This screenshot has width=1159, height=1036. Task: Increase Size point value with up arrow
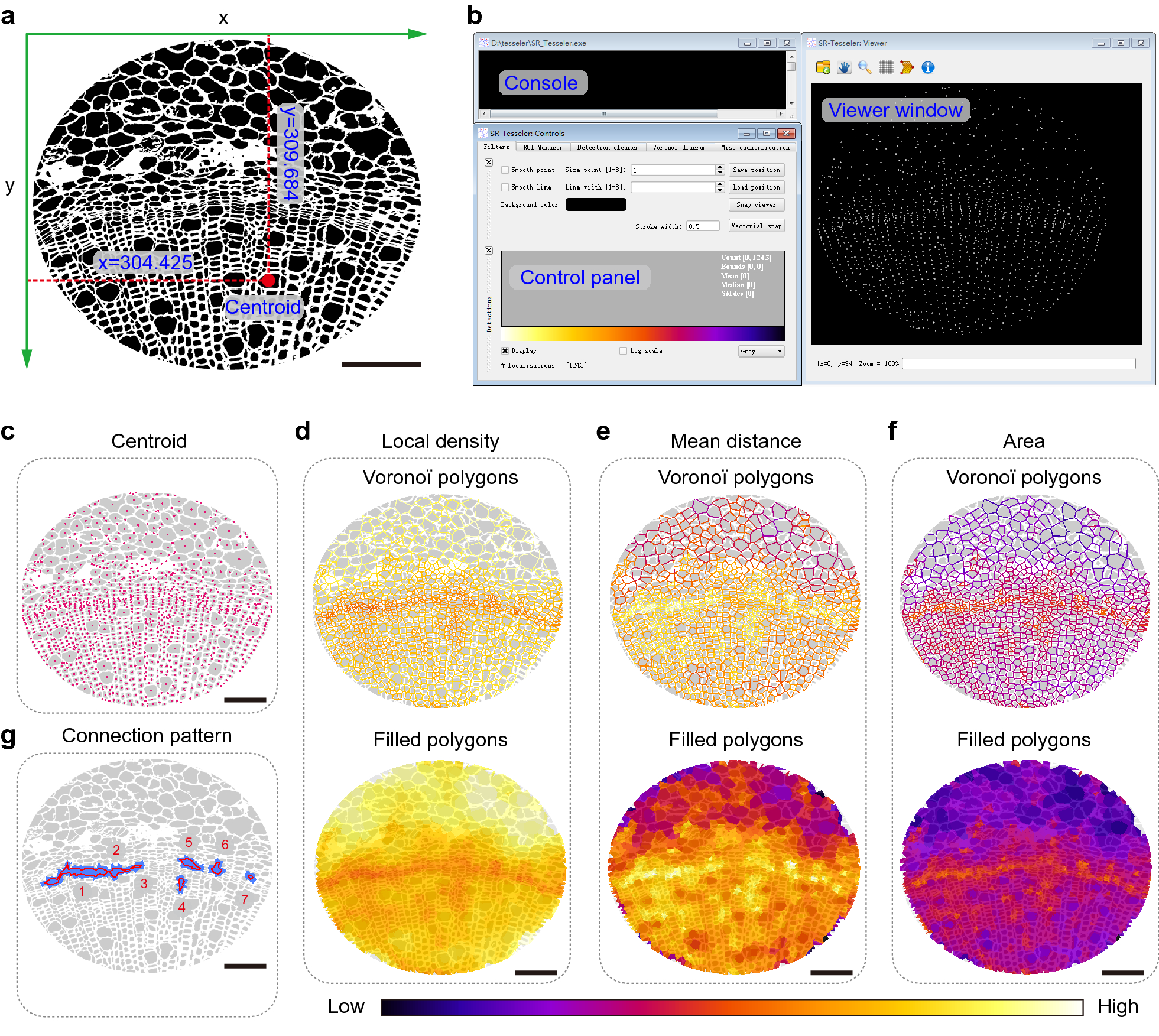(x=720, y=167)
